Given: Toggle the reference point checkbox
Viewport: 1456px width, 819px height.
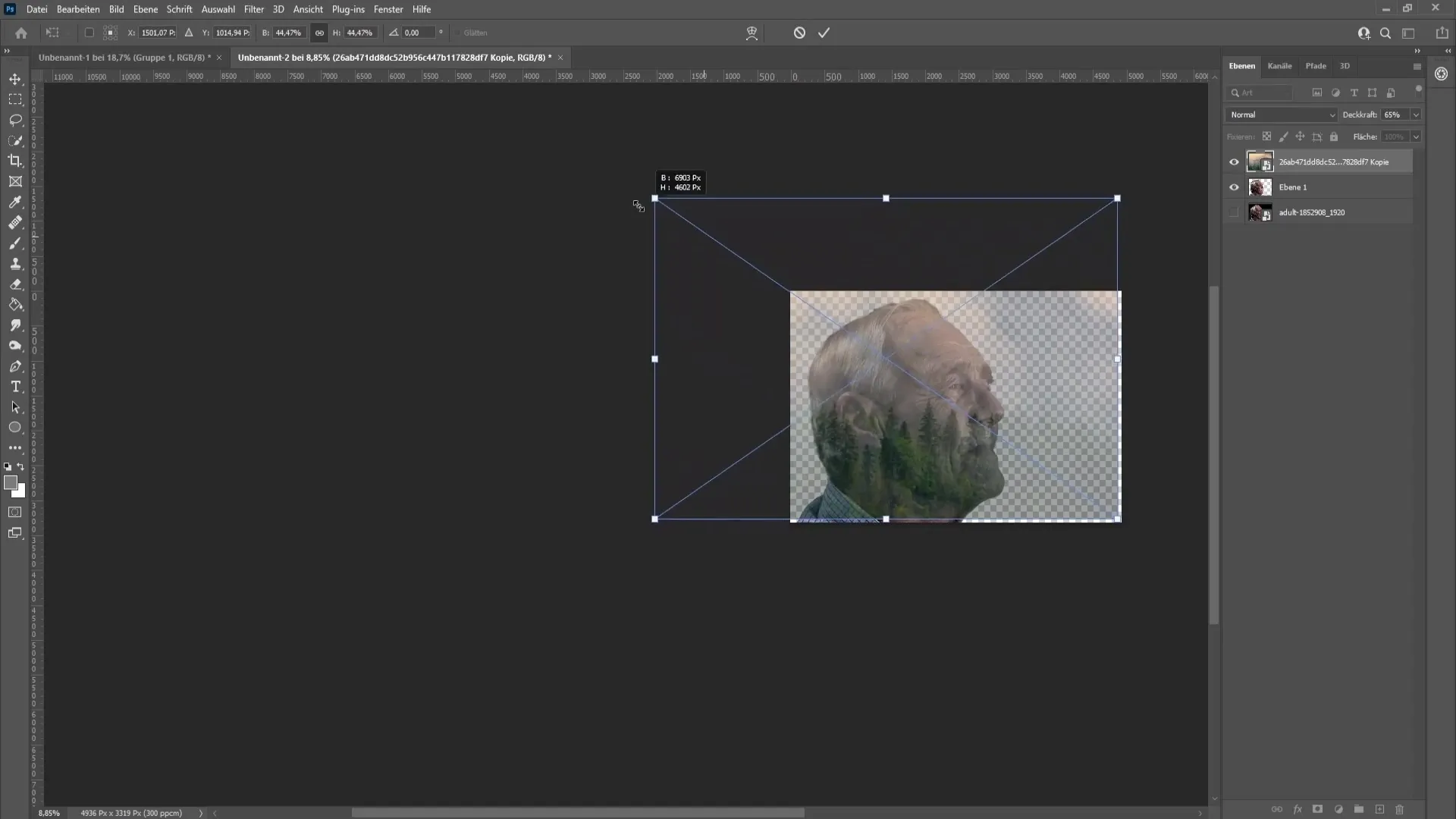Looking at the screenshot, I should pos(89,33).
